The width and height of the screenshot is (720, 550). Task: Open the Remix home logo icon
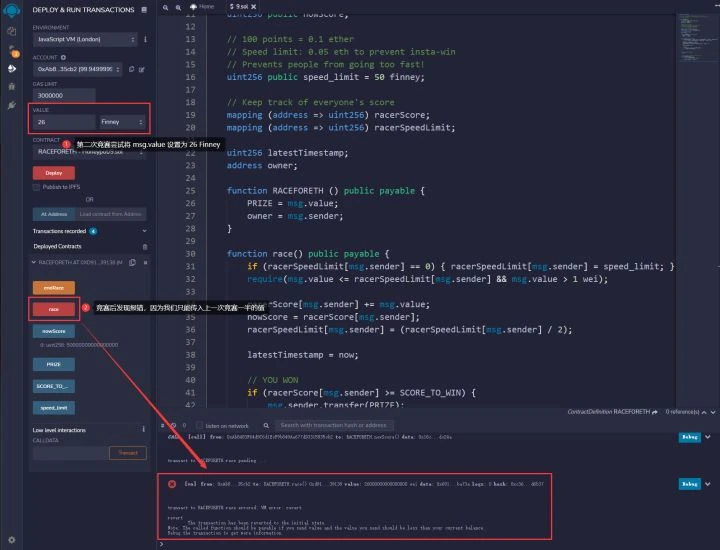(x=11, y=10)
